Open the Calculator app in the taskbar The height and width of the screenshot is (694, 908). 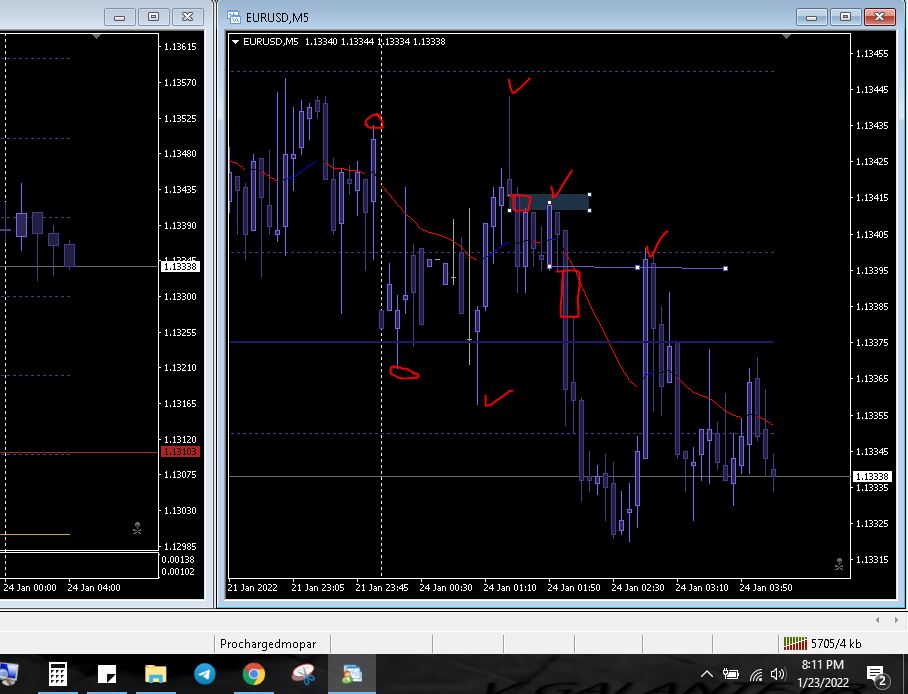click(x=58, y=675)
